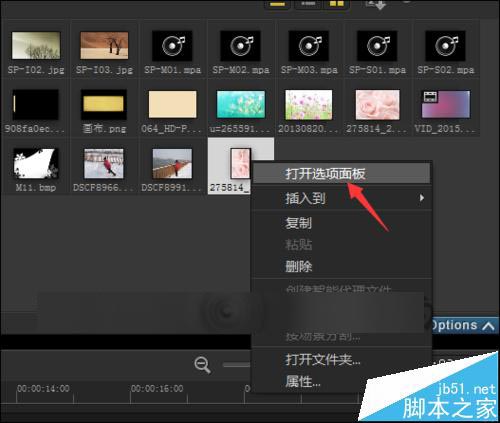This screenshot has width=500, height=423.
Task: Click the 00:00:14:00 timeline ruler mark
Action: point(43,388)
